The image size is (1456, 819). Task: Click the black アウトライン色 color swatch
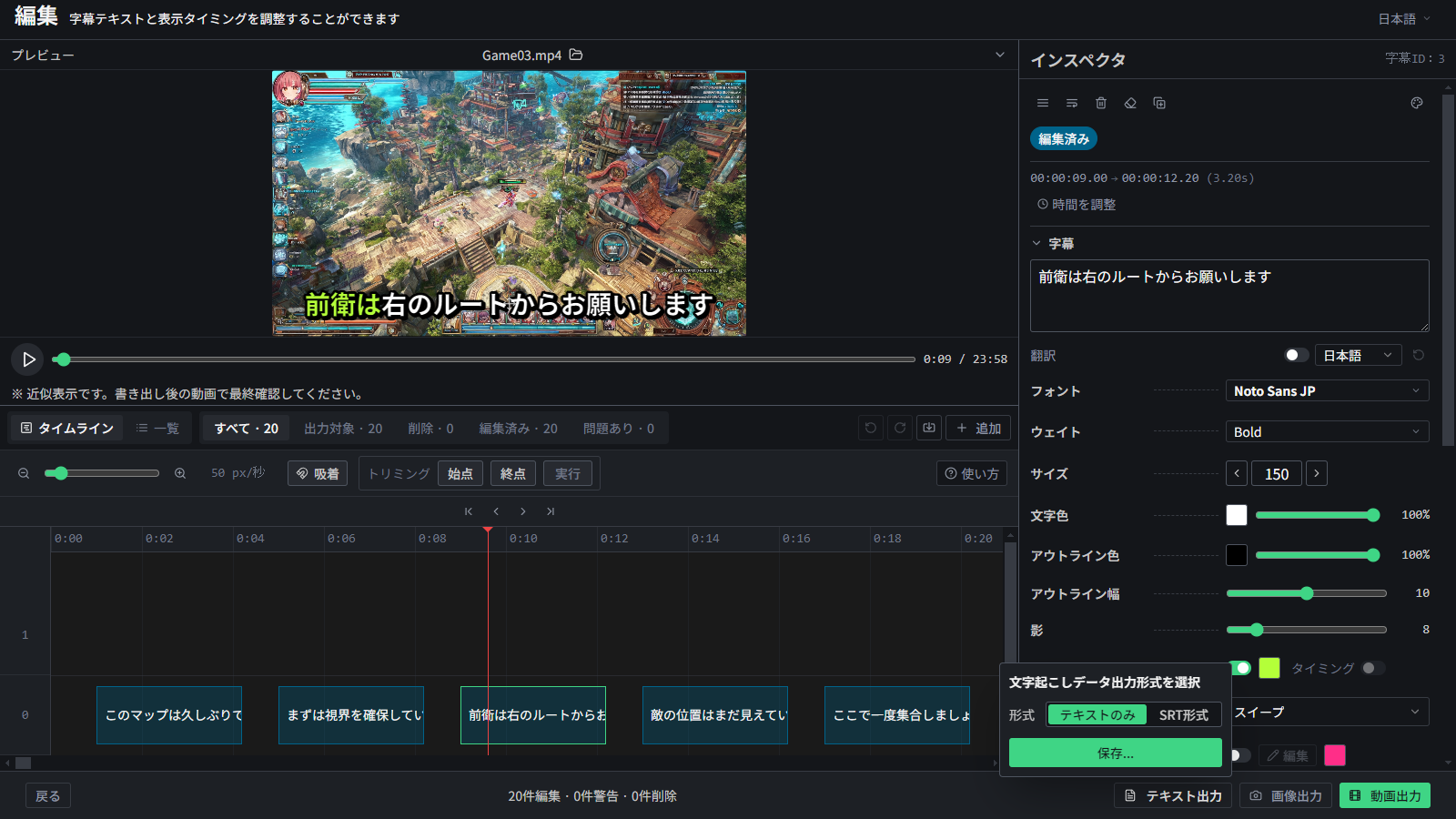(x=1237, y=555)
